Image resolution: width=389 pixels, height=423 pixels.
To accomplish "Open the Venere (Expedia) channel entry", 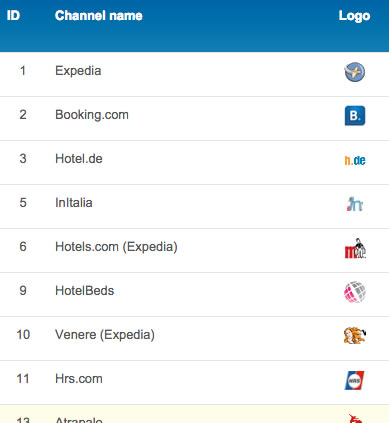I will (105, 335).
